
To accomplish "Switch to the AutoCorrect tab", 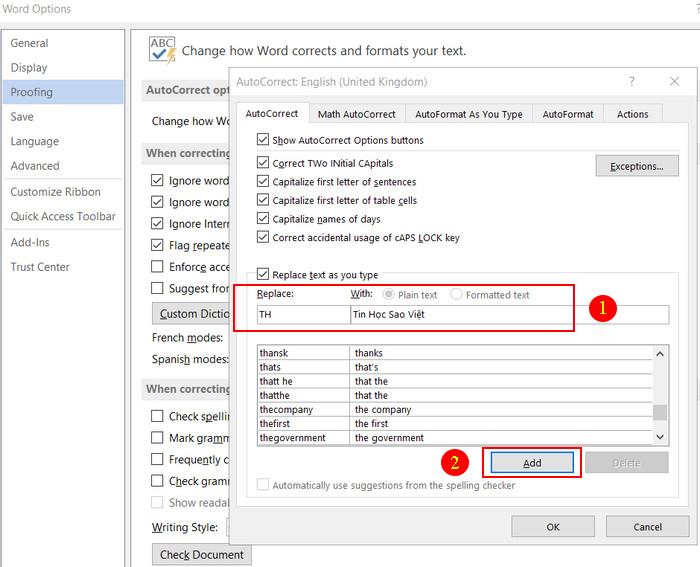I will coord(272,113).
